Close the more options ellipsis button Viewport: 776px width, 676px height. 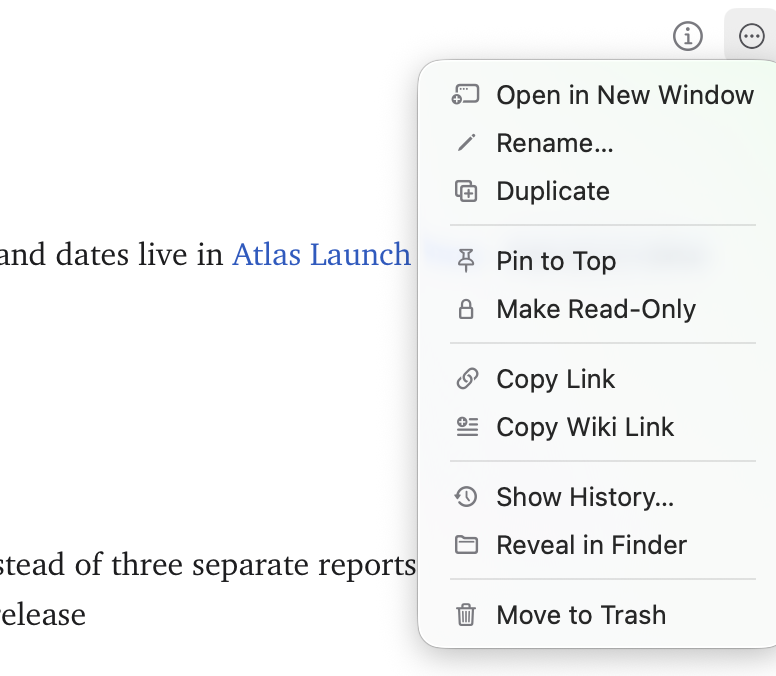(x=751, y=36)
